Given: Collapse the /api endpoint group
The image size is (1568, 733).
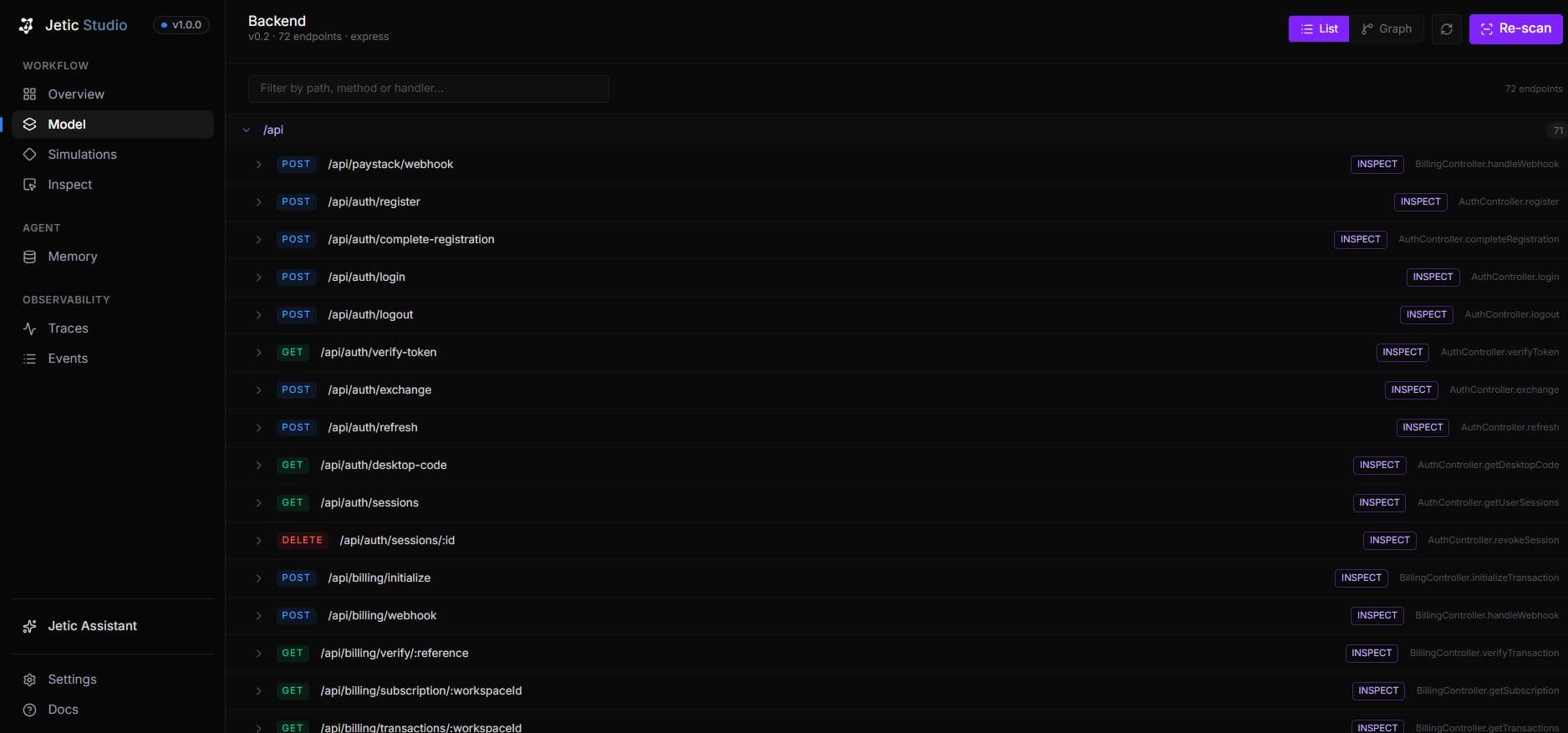Looking at the screenshot, I should (x=247, y=130).
